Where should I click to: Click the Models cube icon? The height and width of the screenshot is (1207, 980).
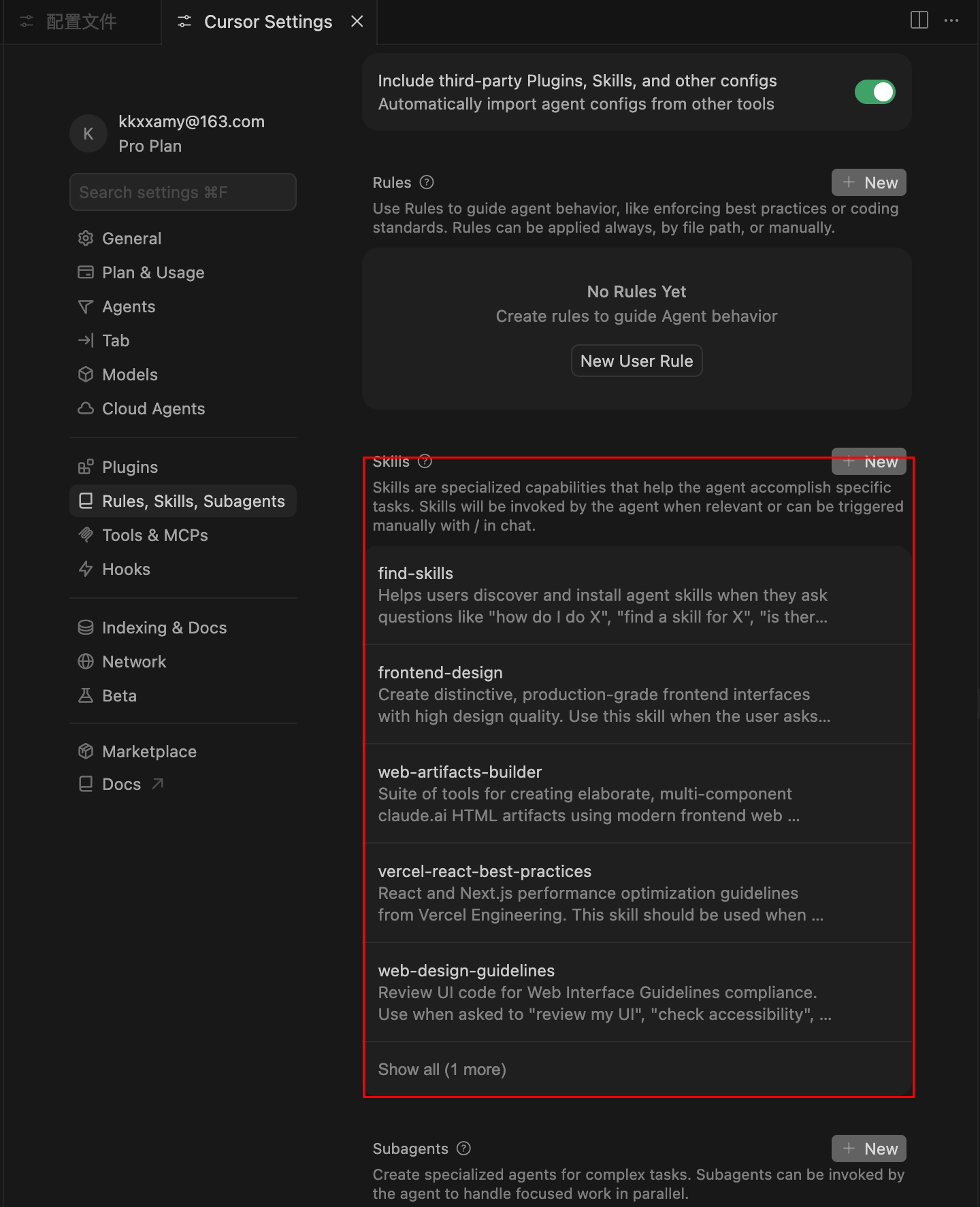(86, 375)
